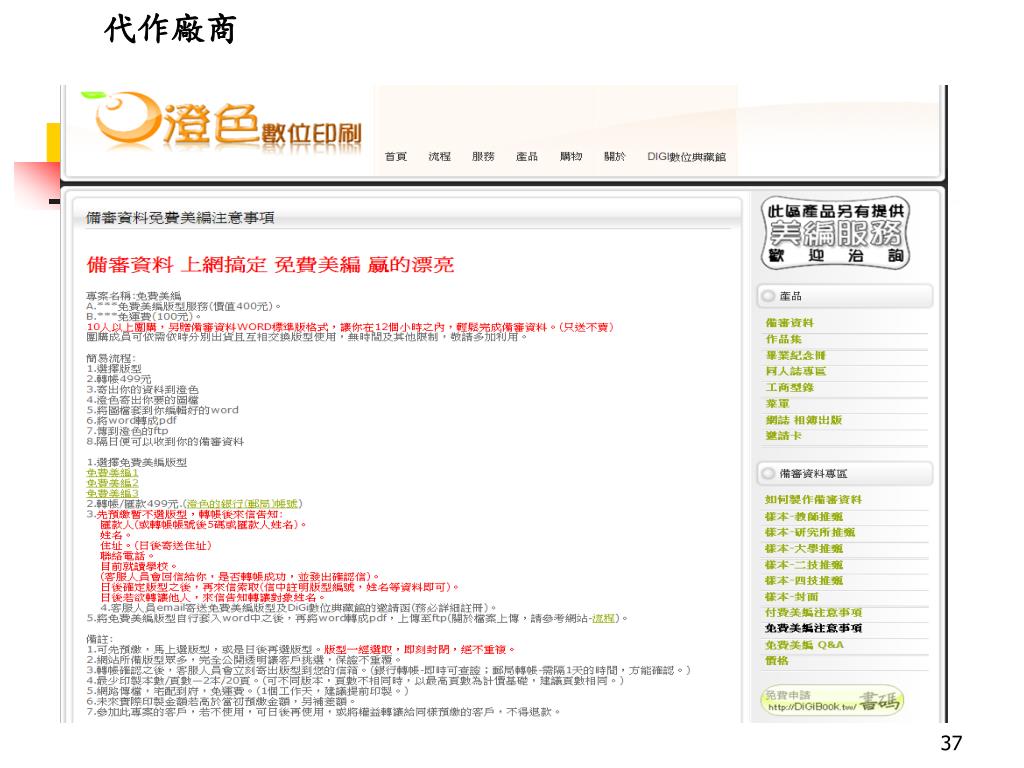The image size is (1024, 768).
Task: Open the 畢業紀念冊 sidebar link
Action: click(795, 355)
